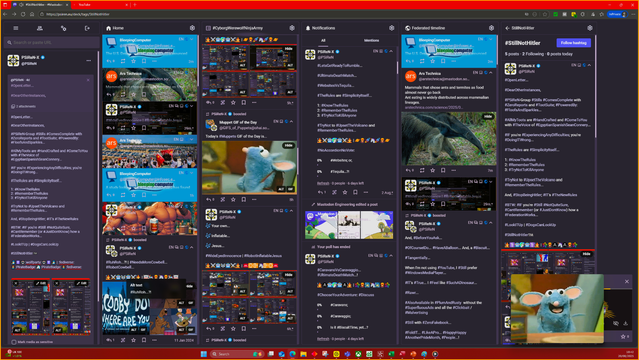Switch to the Mentions tab in Notifications

371,40
